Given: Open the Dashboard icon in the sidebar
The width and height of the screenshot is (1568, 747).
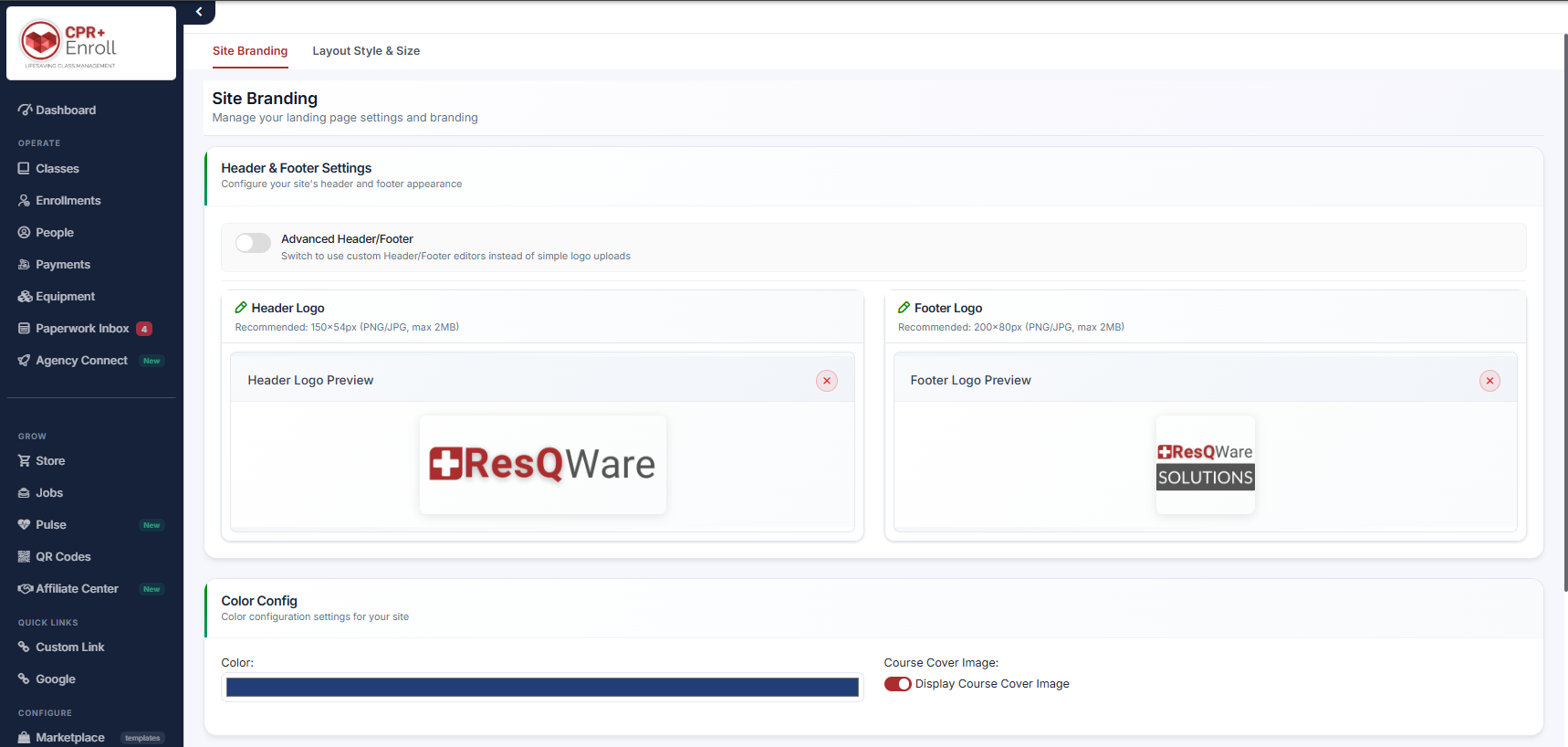Looking at the screenshot, I should 25,110.
